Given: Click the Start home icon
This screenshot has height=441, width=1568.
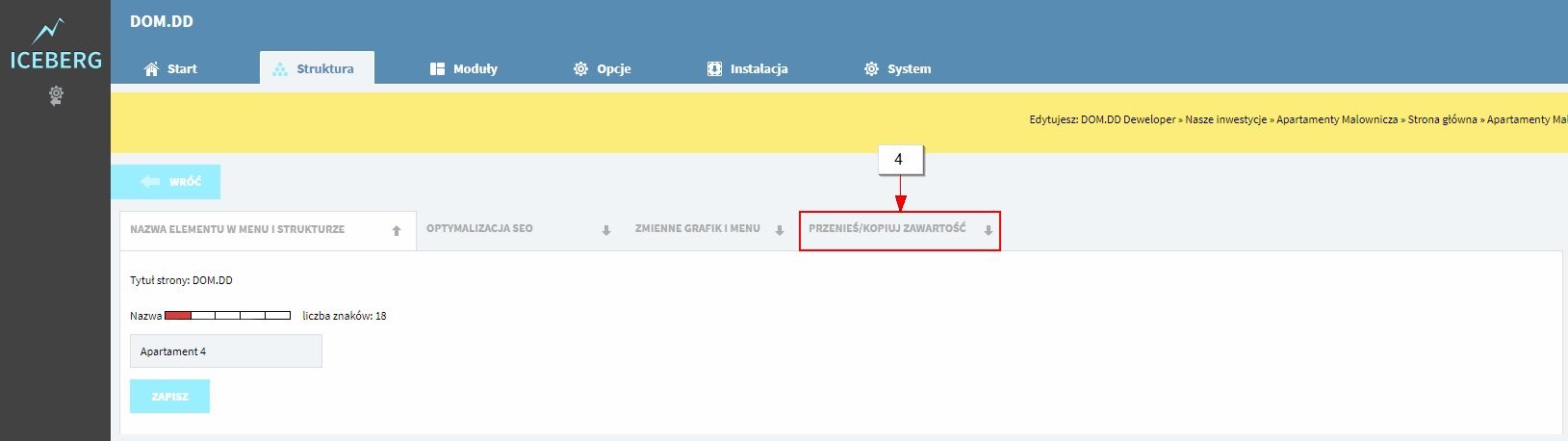Looking at the screenshot, I should (x=151, y=69).
